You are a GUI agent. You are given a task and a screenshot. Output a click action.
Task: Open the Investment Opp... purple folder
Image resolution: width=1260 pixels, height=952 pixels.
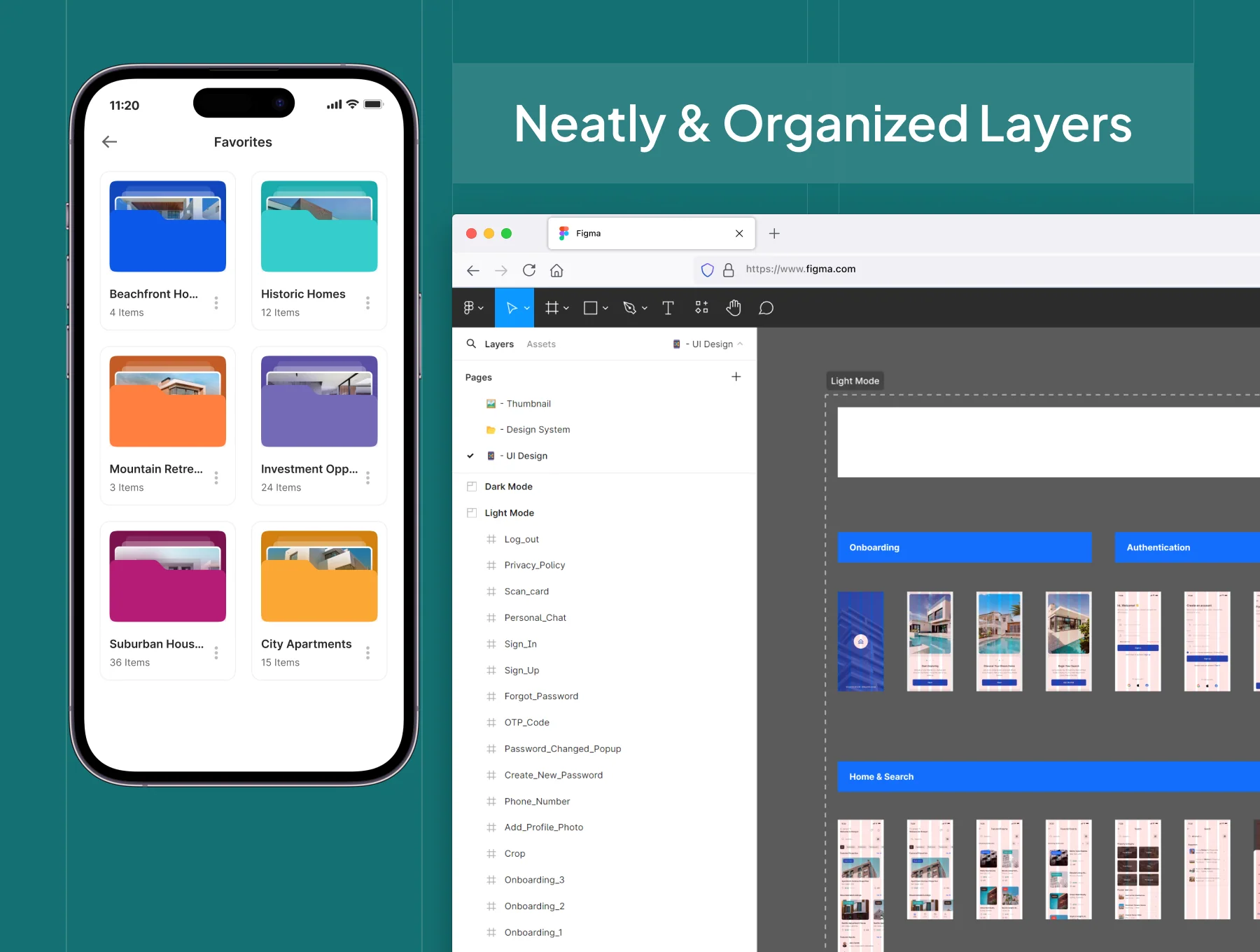pyautogui.click(x=319, y=401)
